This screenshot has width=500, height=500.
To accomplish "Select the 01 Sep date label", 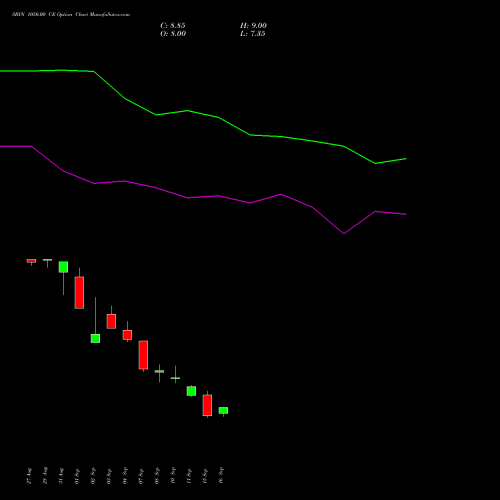I will (77, 476).
